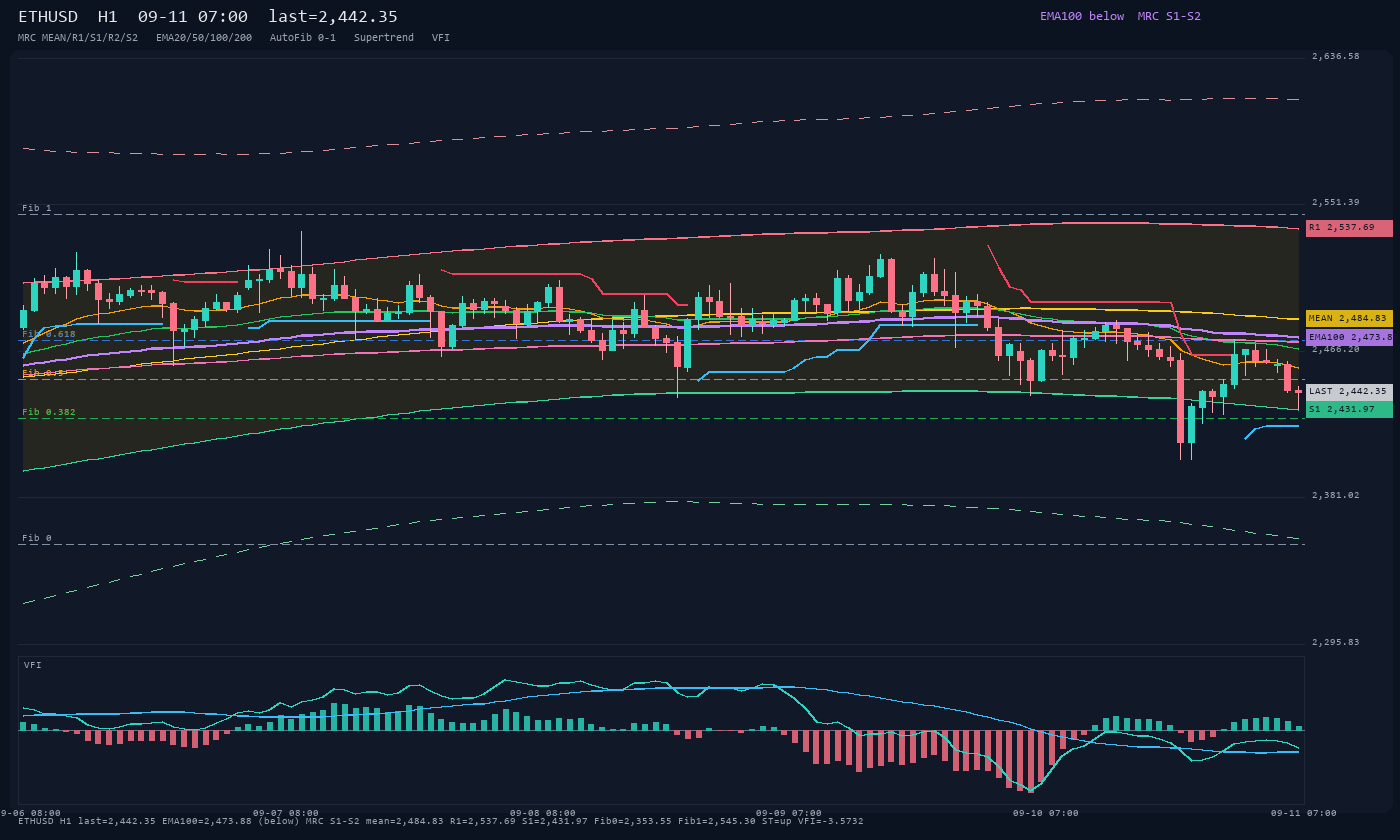1400x840 pixels.
Task: Click the VFI title inside the lower indicator panel
Action: tap(33, 665)
